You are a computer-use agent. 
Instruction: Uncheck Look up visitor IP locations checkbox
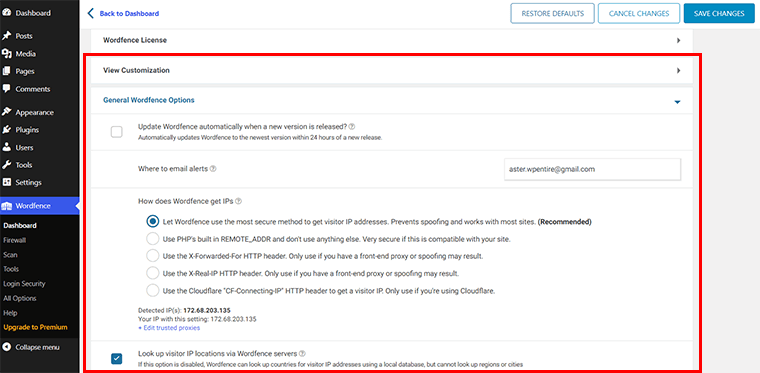point(116,359)
